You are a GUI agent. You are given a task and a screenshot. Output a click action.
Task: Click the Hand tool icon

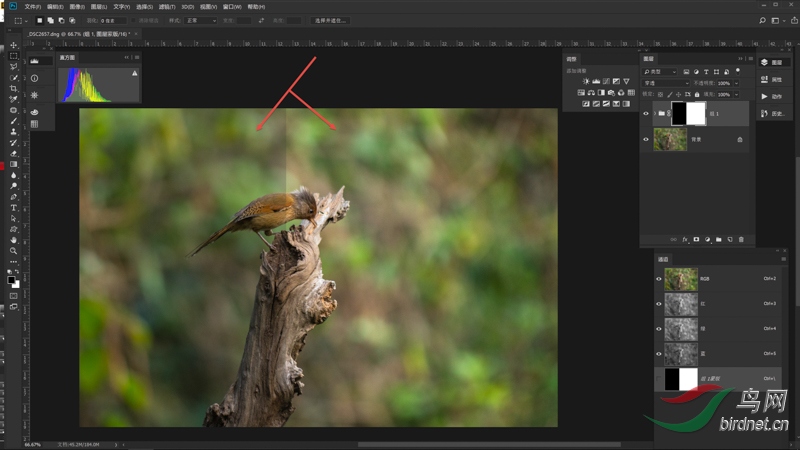tap(13, 240)
